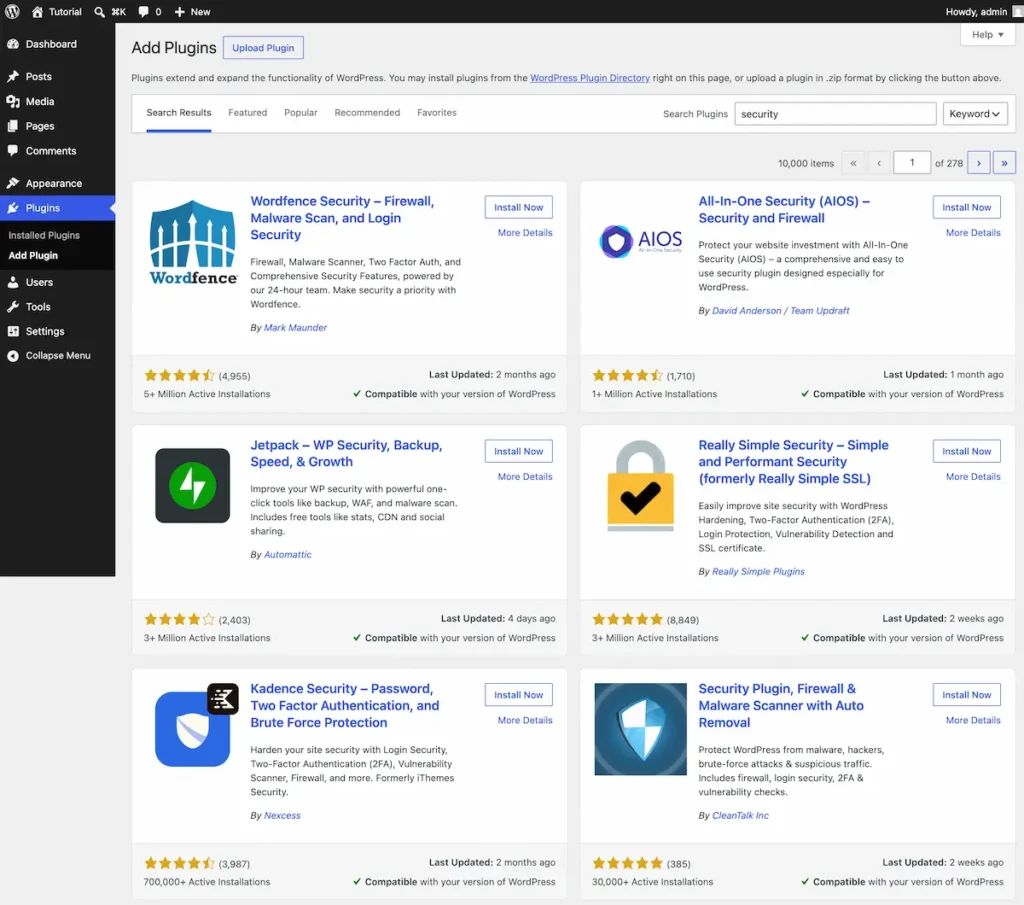Open author Mark Maunder's link

tap(295, 328)
